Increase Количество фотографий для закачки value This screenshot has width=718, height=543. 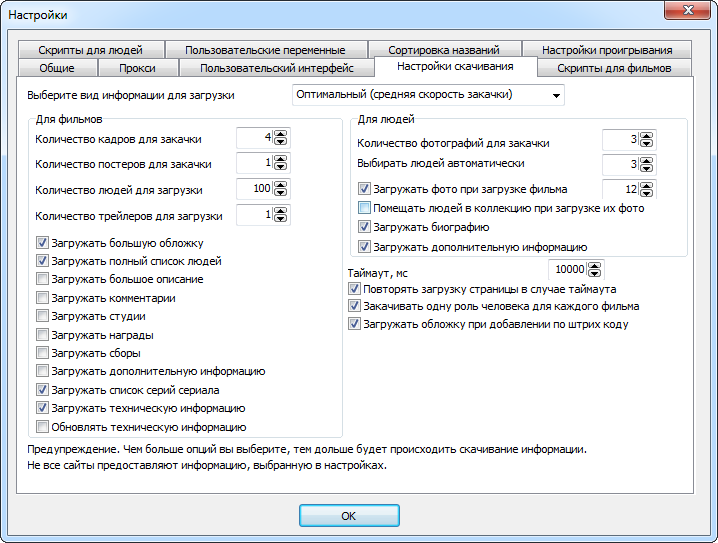pos(647,136)
